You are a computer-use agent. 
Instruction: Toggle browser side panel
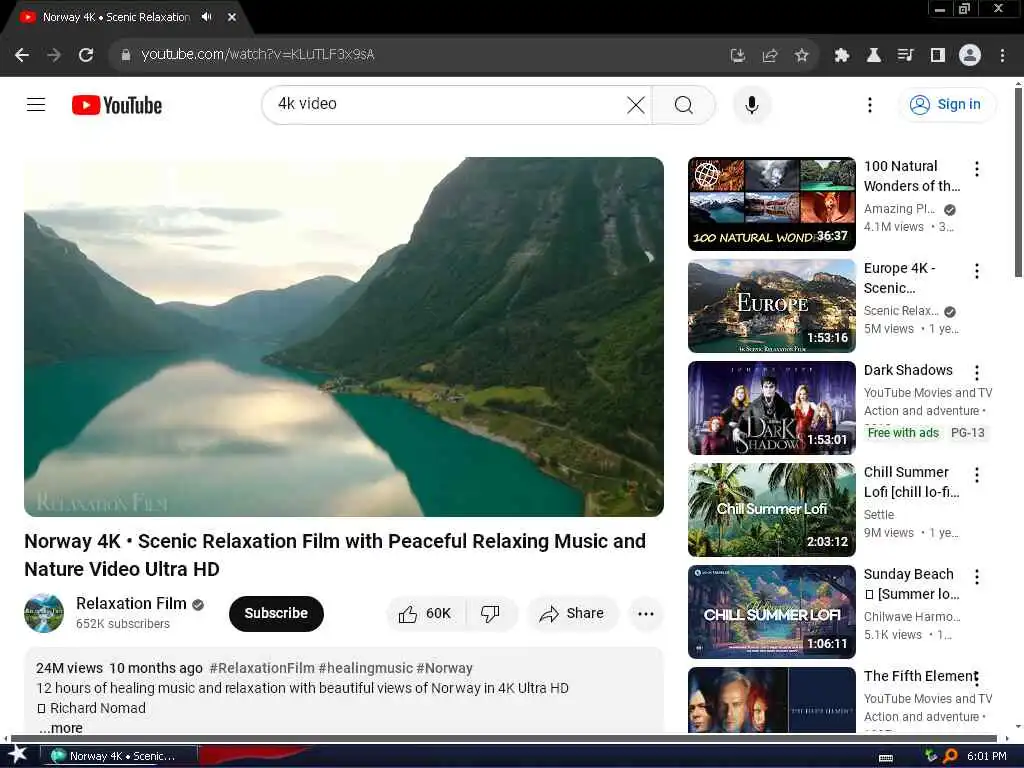pyautogui.click(x=937, y=55)
